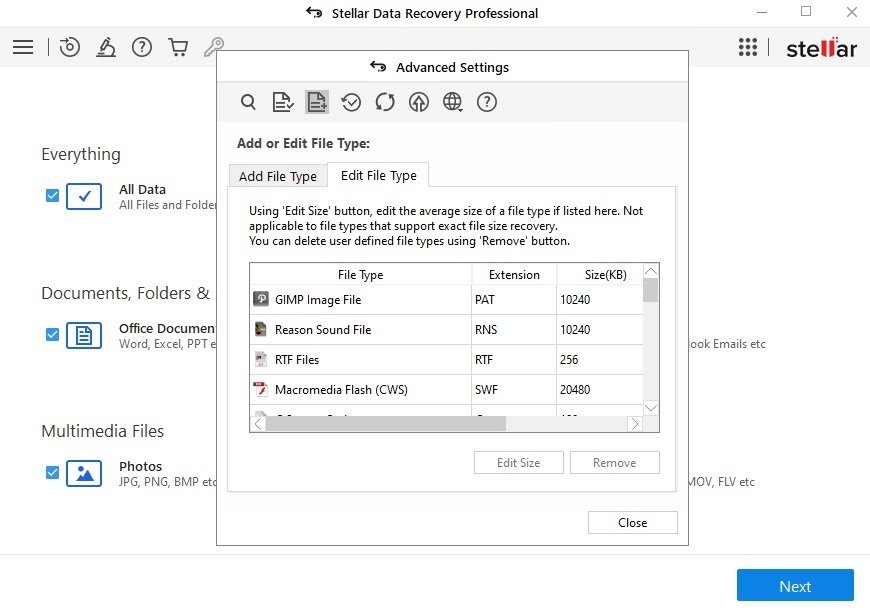Click the resume recovery icon in toolbar
The image size is (870, 612).
(69, 47)
